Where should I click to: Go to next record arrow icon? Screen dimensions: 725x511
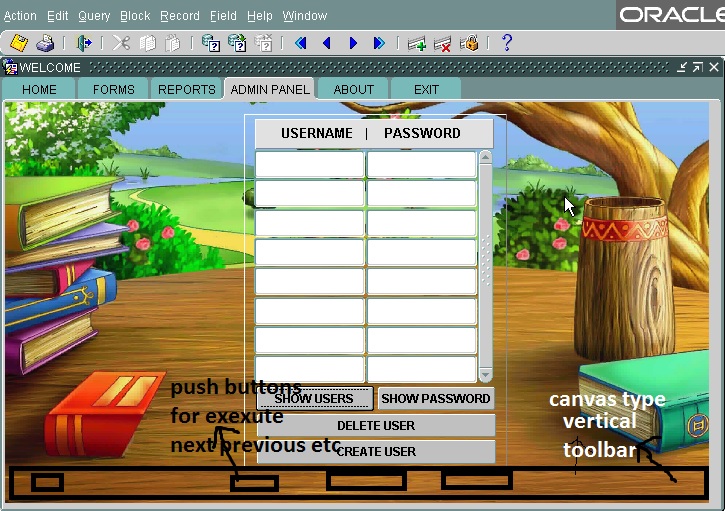[353, 43]
